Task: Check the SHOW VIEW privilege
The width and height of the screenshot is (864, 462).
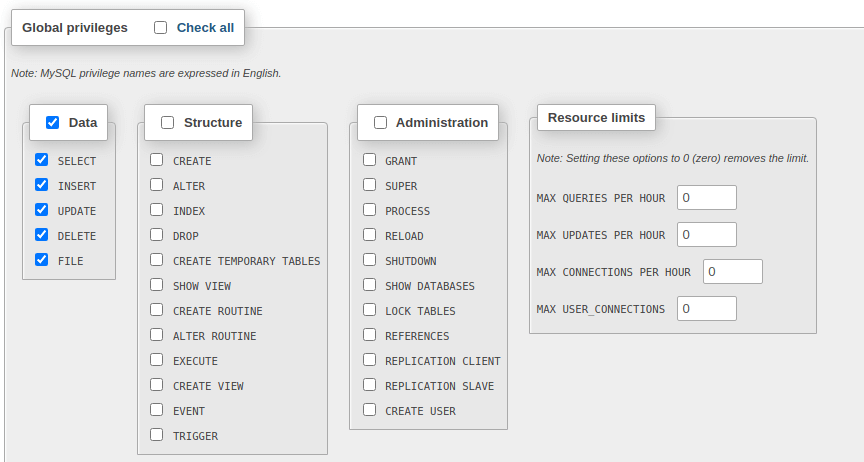Action: point(156,285)
